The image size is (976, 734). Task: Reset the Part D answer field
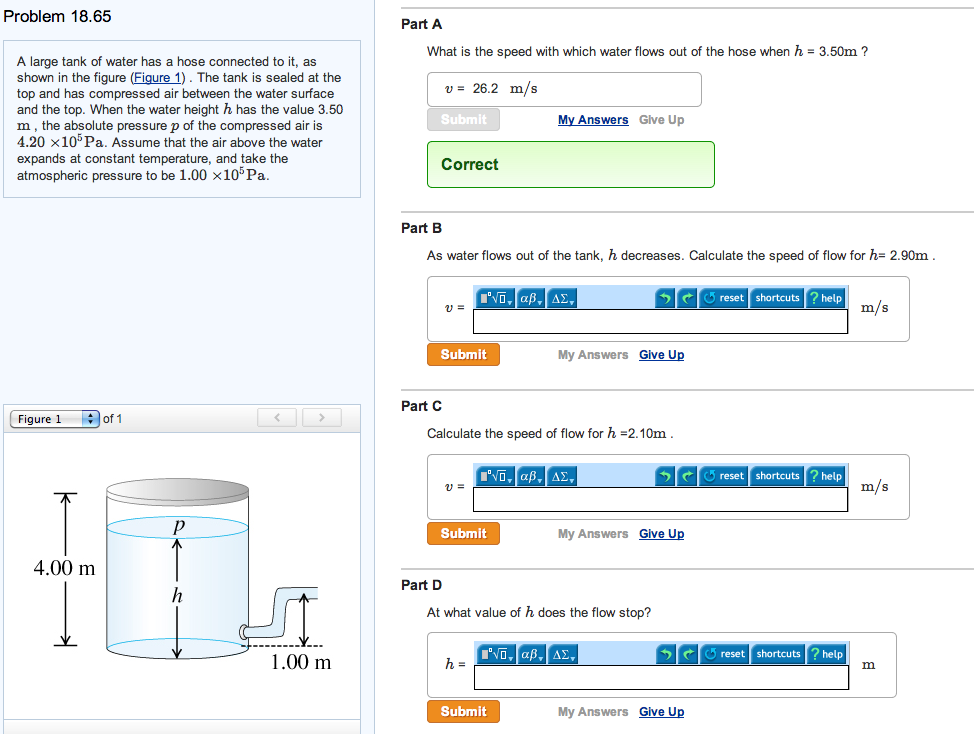[x=725, y=654]
